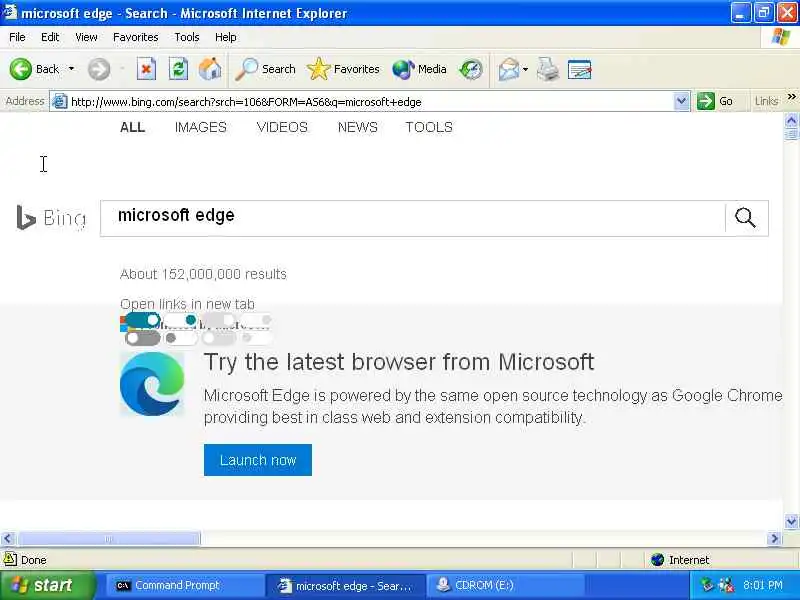Viewport: 800px width, 600px height.
Task: Open the Tools menu
Action: pyautogui.click(x=187, y=37)
